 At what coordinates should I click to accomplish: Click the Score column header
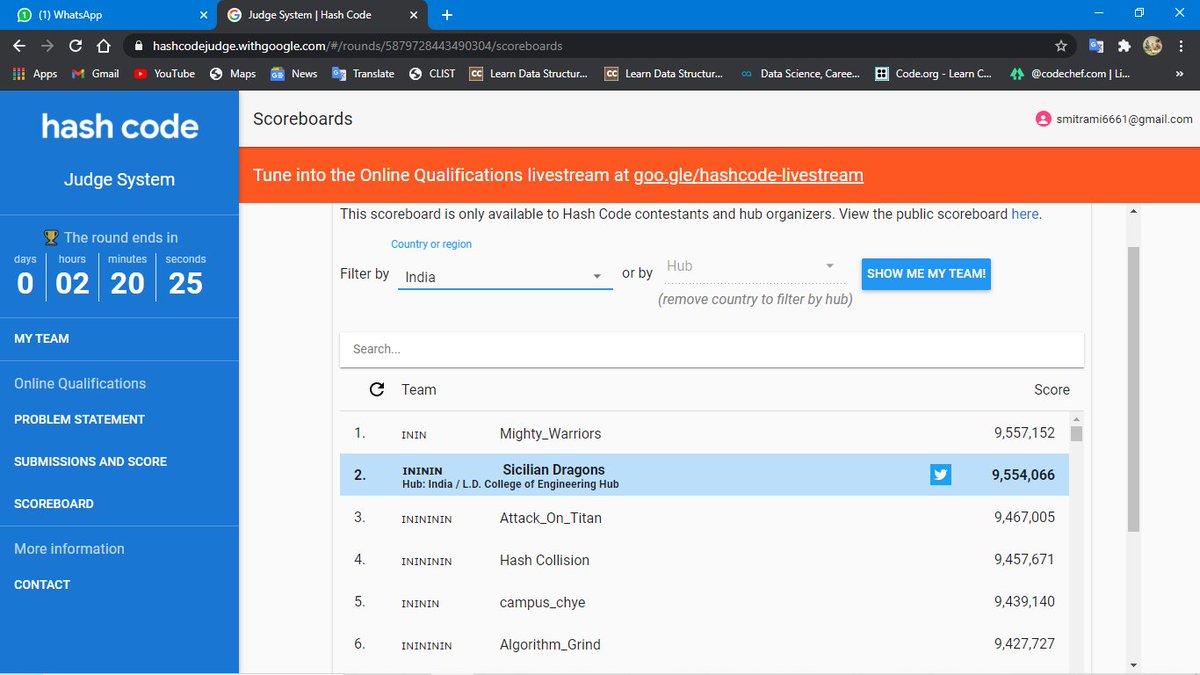click(1051, 390)
